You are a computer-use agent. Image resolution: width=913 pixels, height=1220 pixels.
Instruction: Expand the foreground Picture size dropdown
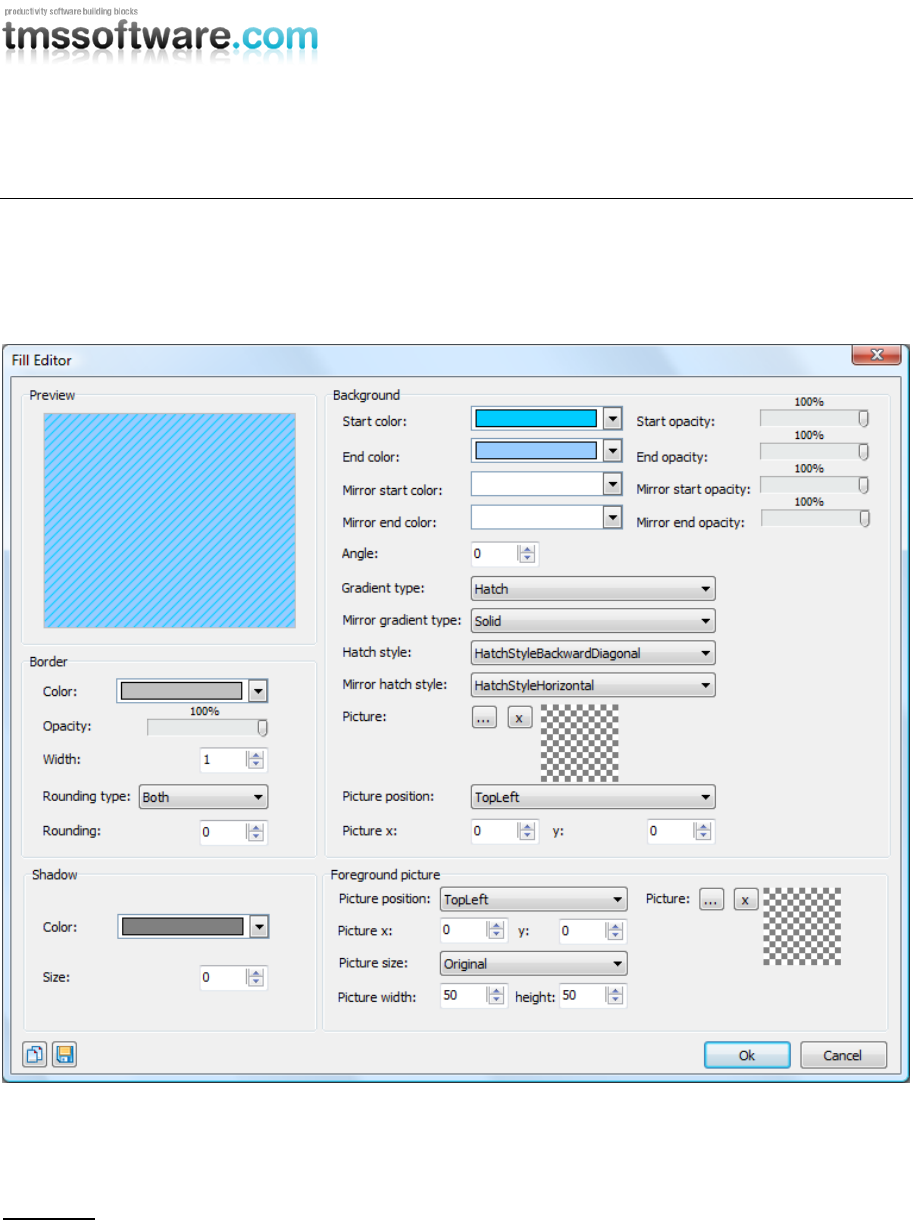[x=534, y=964]
